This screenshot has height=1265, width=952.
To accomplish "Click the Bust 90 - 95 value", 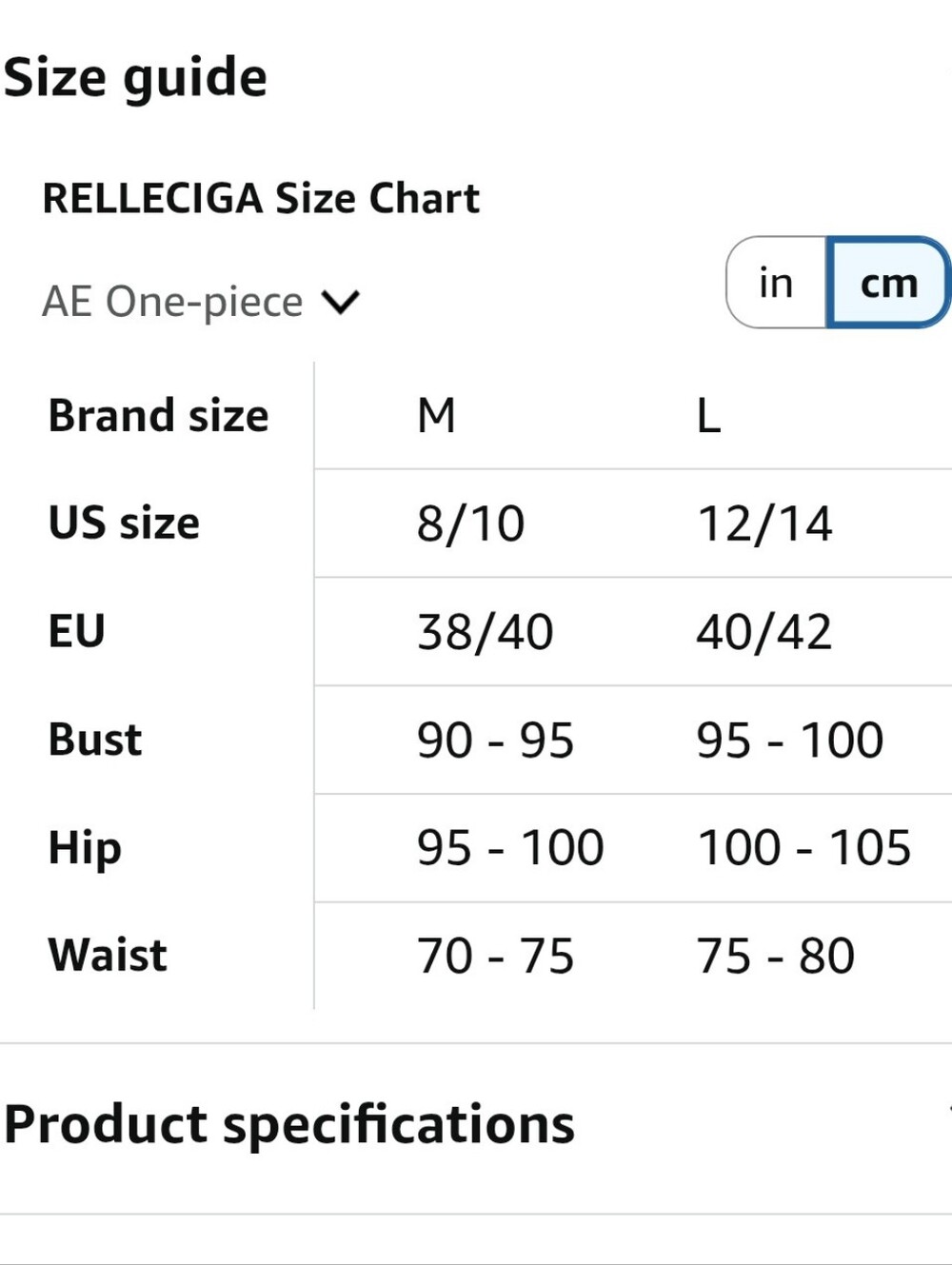I will 495,741.
